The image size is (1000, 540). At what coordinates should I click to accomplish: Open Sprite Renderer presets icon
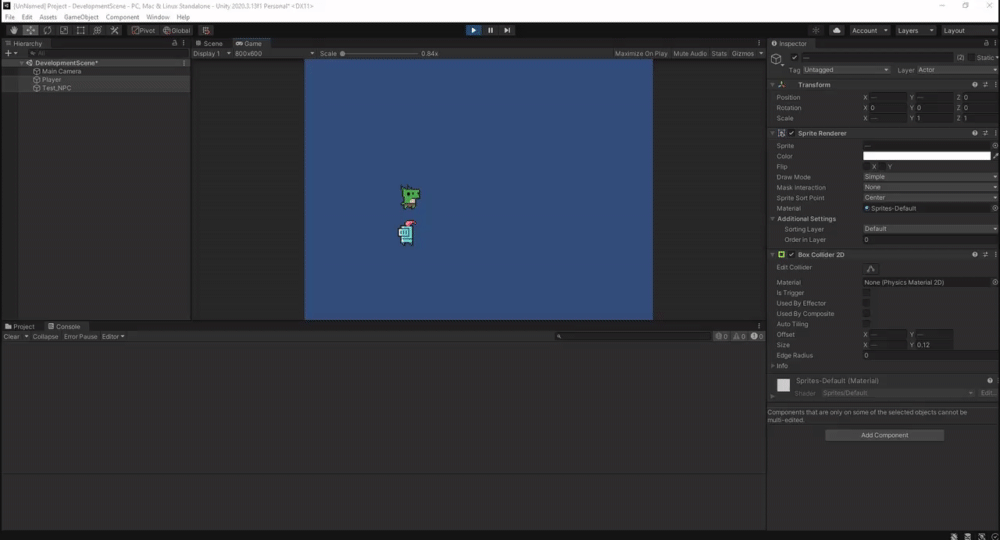click(x=985, y=133)
